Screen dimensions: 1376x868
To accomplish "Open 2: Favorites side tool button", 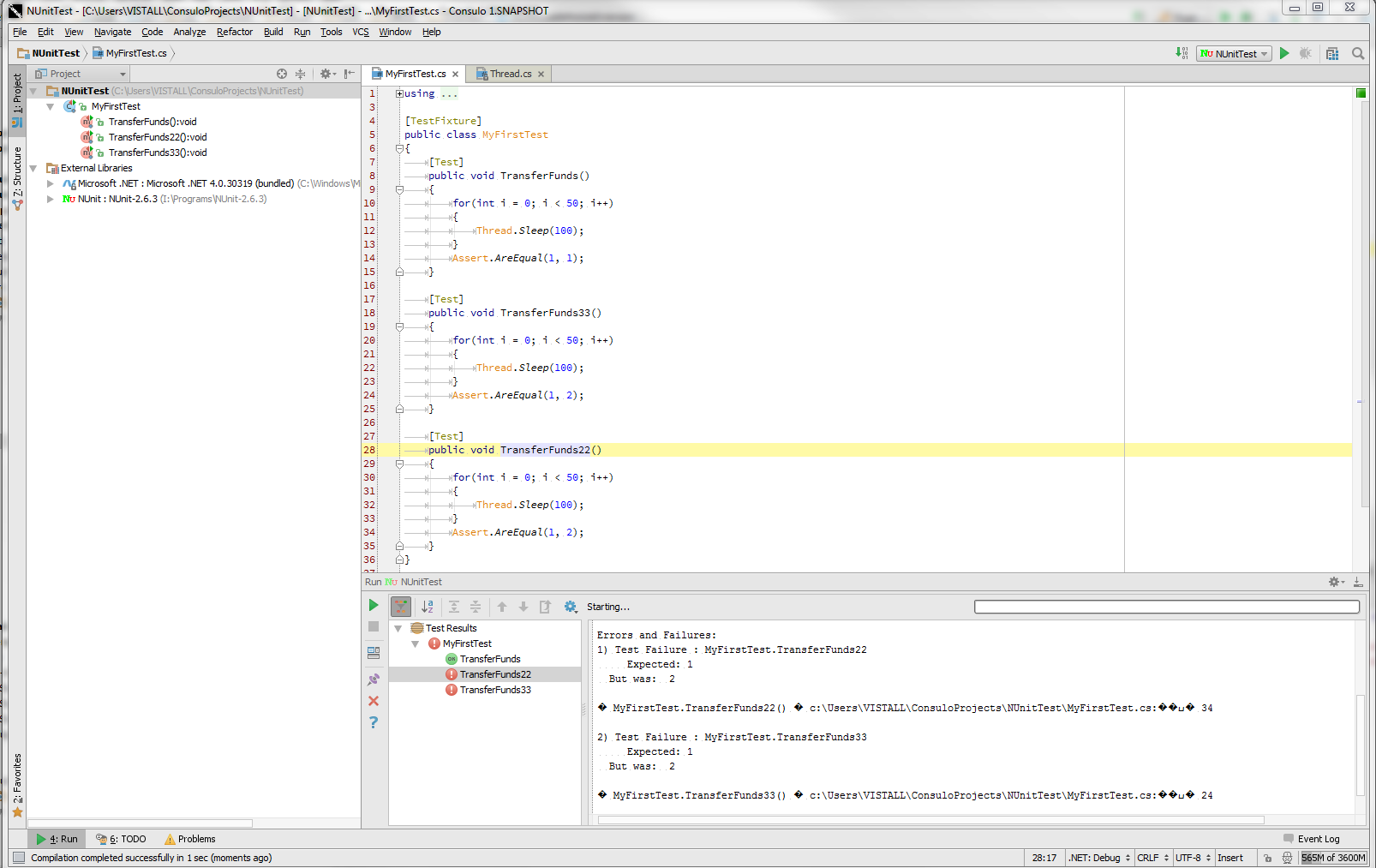I will click(17, 786).
